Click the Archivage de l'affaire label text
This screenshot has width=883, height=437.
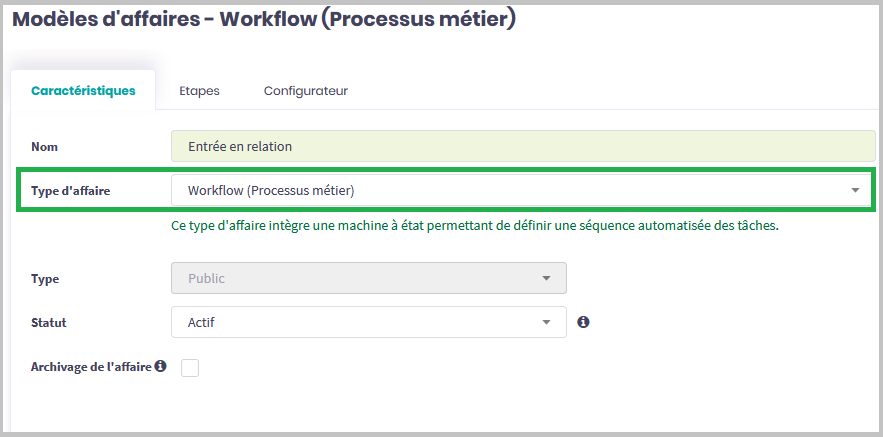point(91,367)
